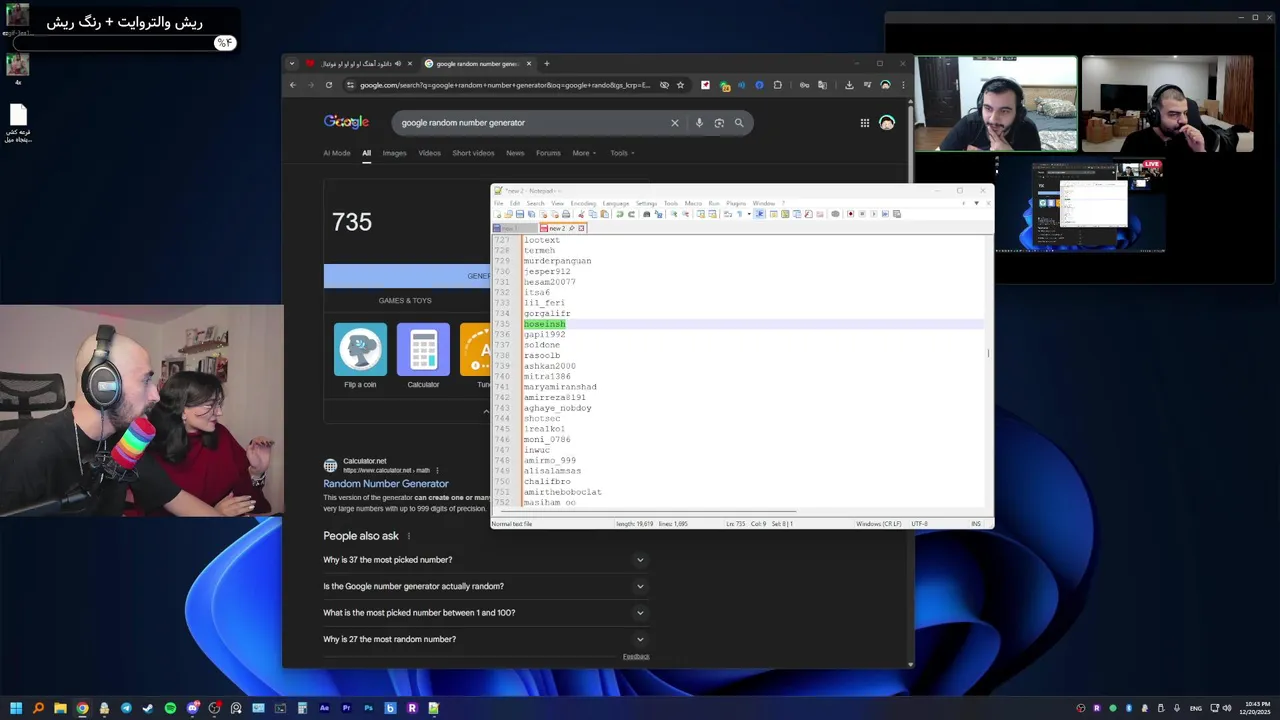Open Notepad++ Plugins menu

[x=736, y=203]
